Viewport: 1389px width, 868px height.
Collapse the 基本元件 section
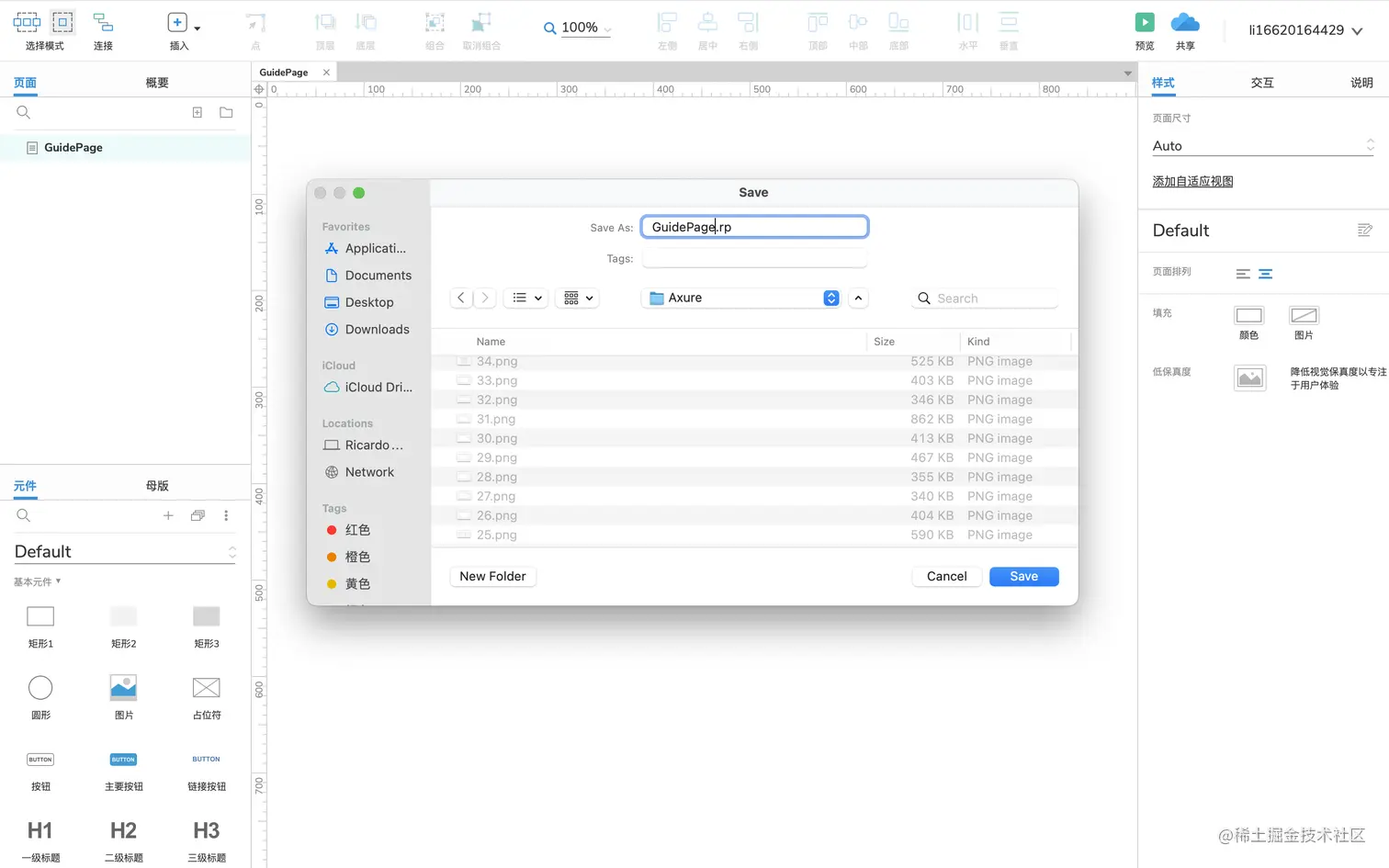[37, 581]
